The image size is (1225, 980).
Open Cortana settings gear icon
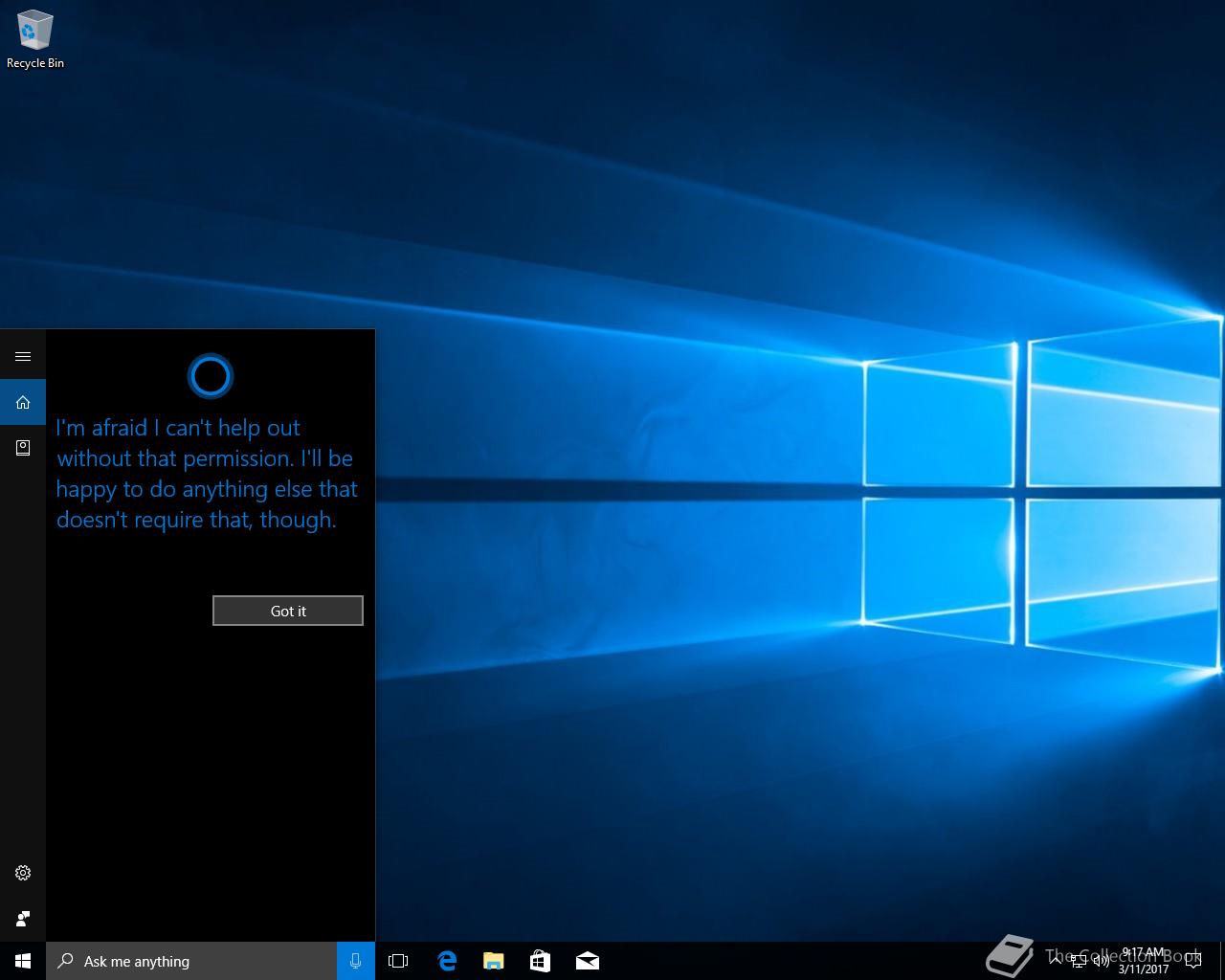[23, 873]
